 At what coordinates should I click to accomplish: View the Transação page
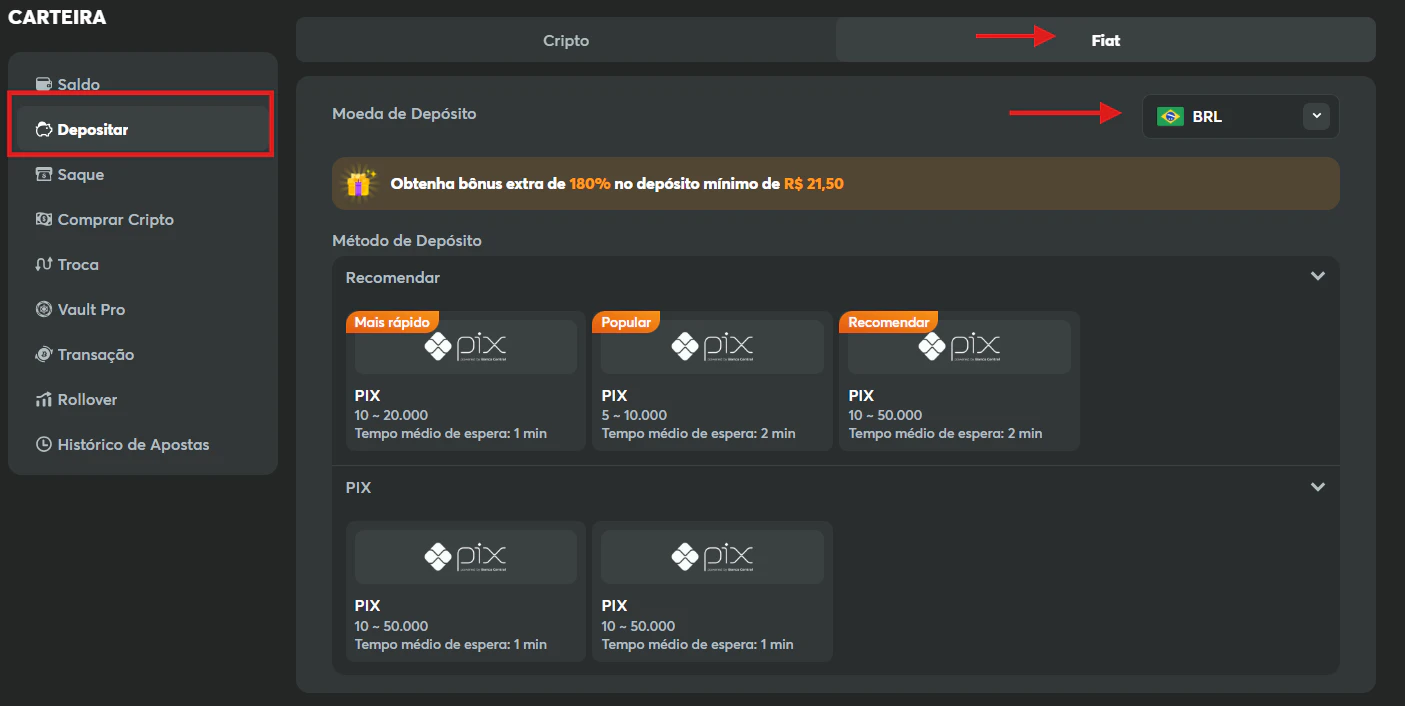tap(143, 354)
